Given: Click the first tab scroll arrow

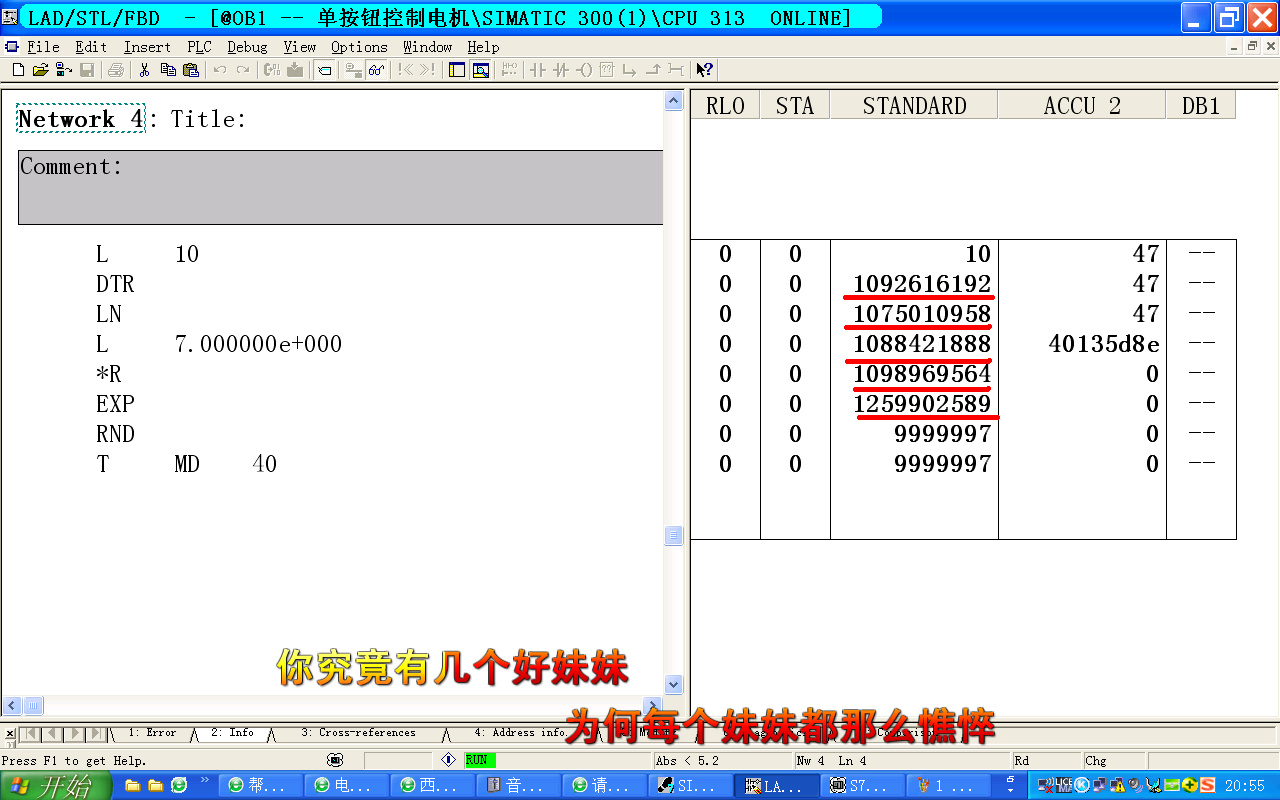Looking at the screenshot, I should tap(29, 734).
